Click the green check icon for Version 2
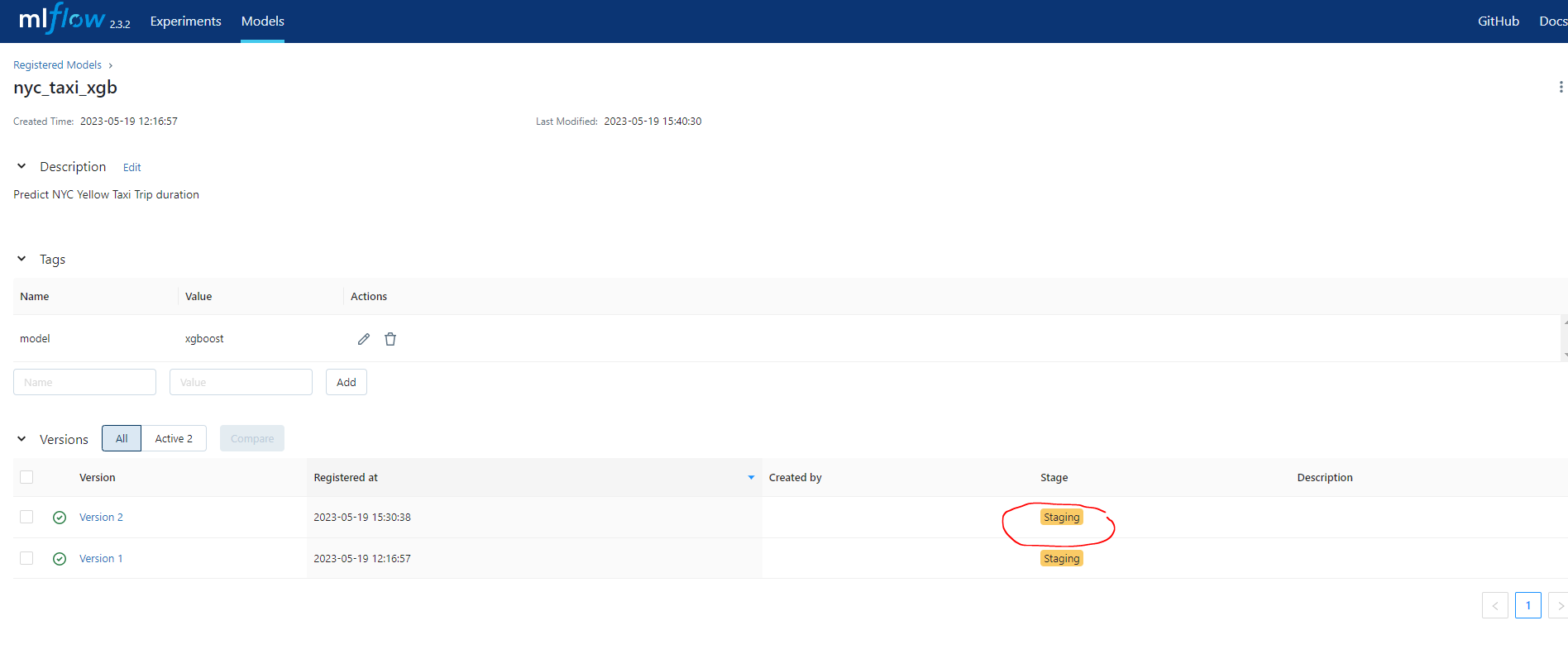 click(60, 518)
